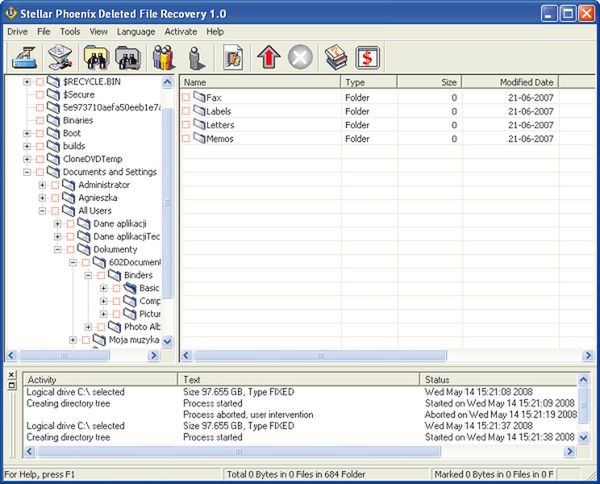Click the Activity column header in log
Viewport: 600px width, 484px height.
100,380
